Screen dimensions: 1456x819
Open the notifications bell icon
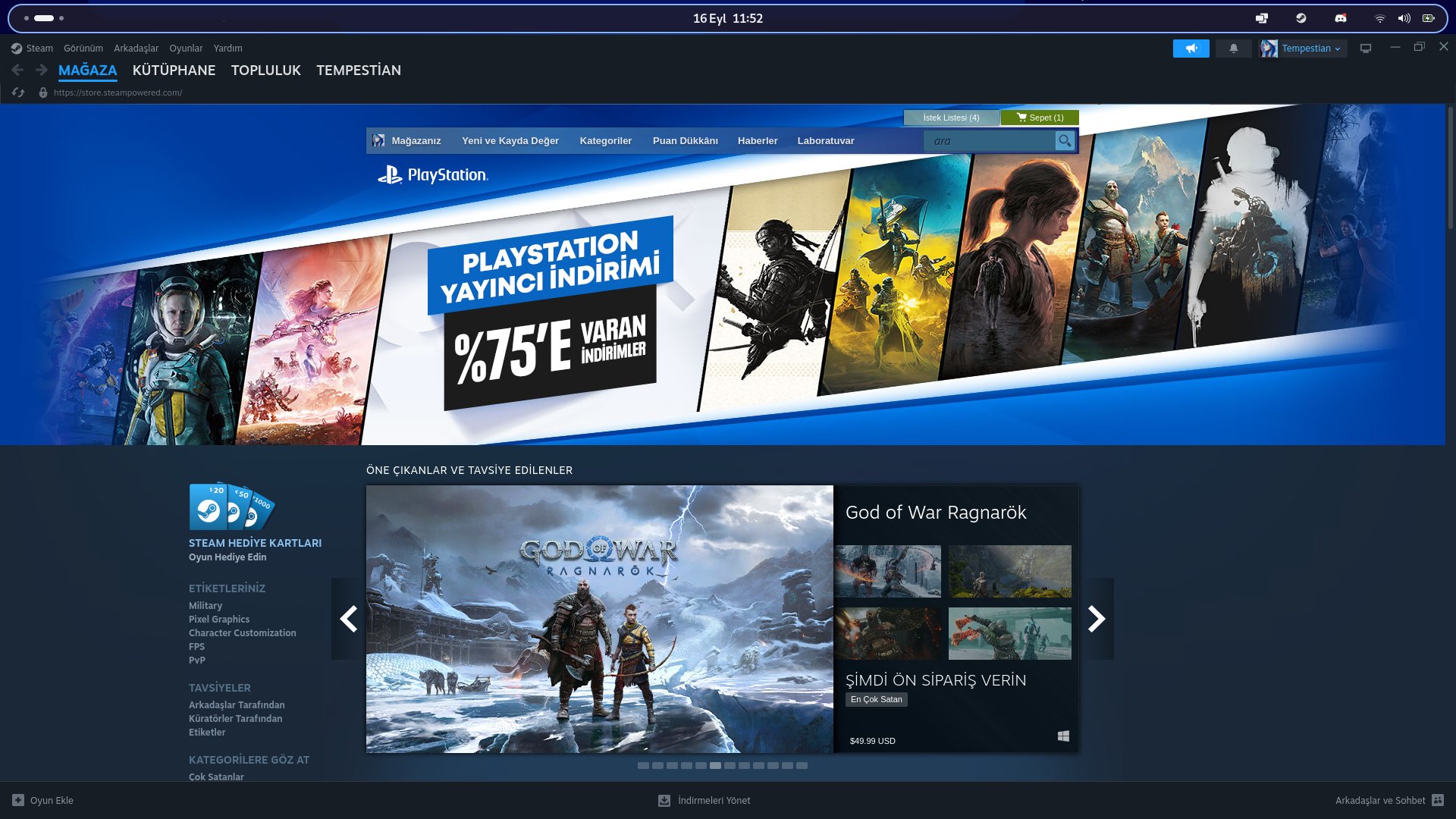[1233, 49]
